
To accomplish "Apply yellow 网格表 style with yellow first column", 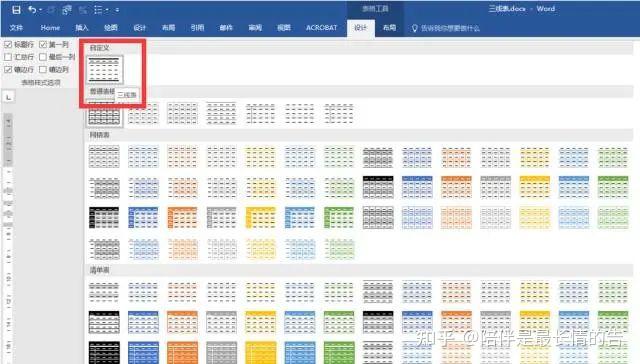I will [261, 217].
